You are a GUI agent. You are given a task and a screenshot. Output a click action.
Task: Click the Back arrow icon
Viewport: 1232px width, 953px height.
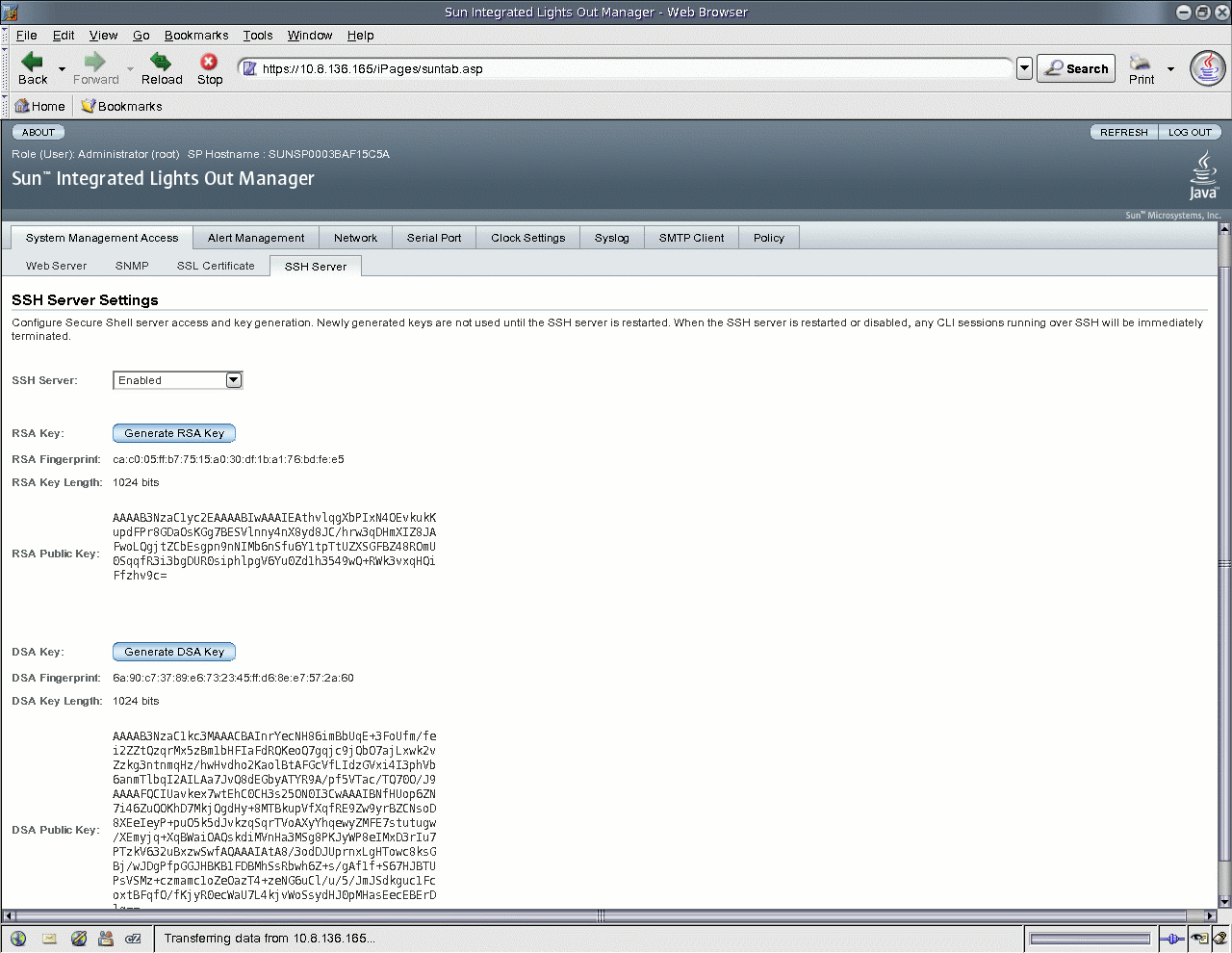[32, 62]
